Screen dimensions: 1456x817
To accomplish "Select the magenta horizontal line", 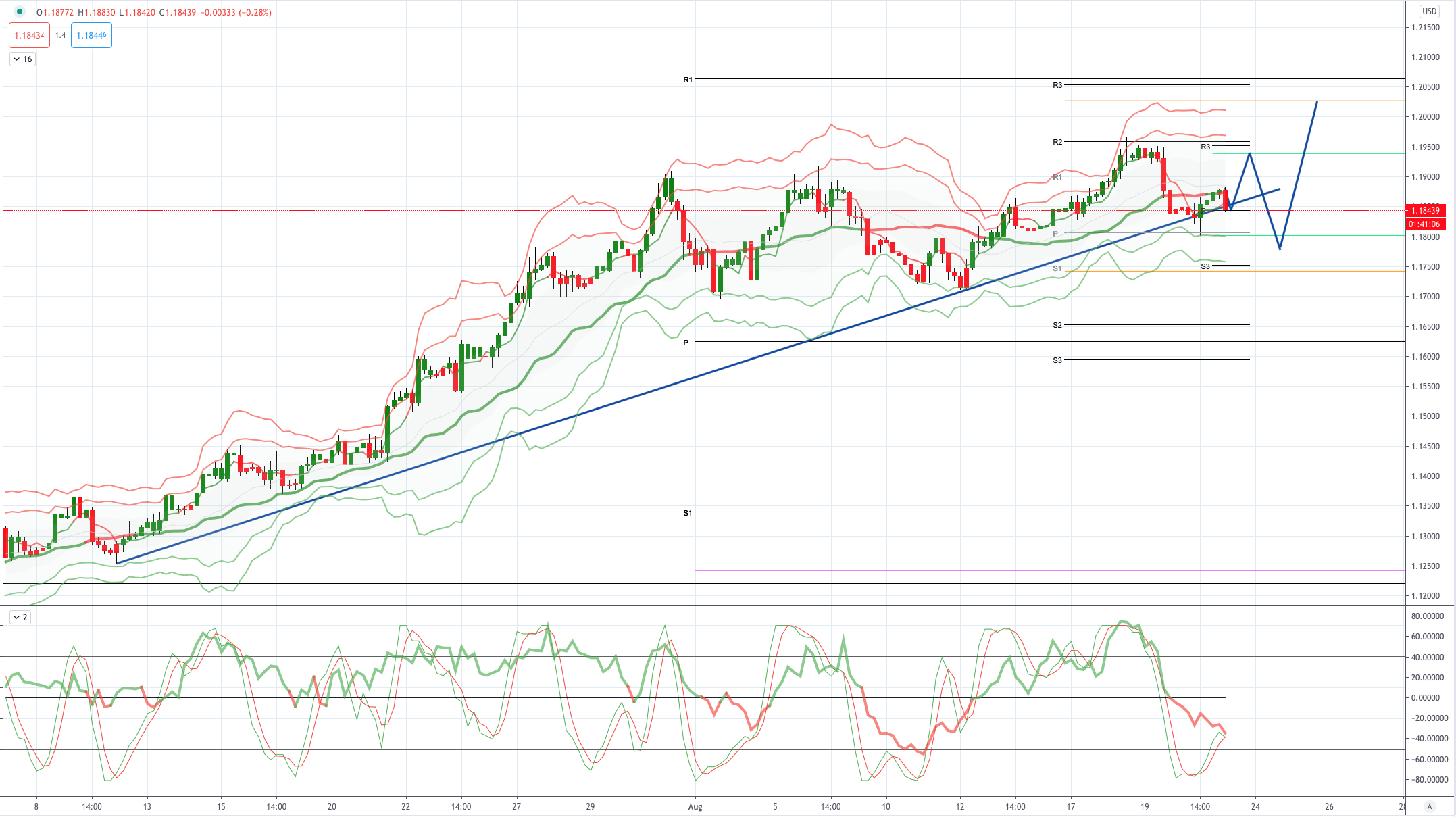I will [x=1050, y=570].
